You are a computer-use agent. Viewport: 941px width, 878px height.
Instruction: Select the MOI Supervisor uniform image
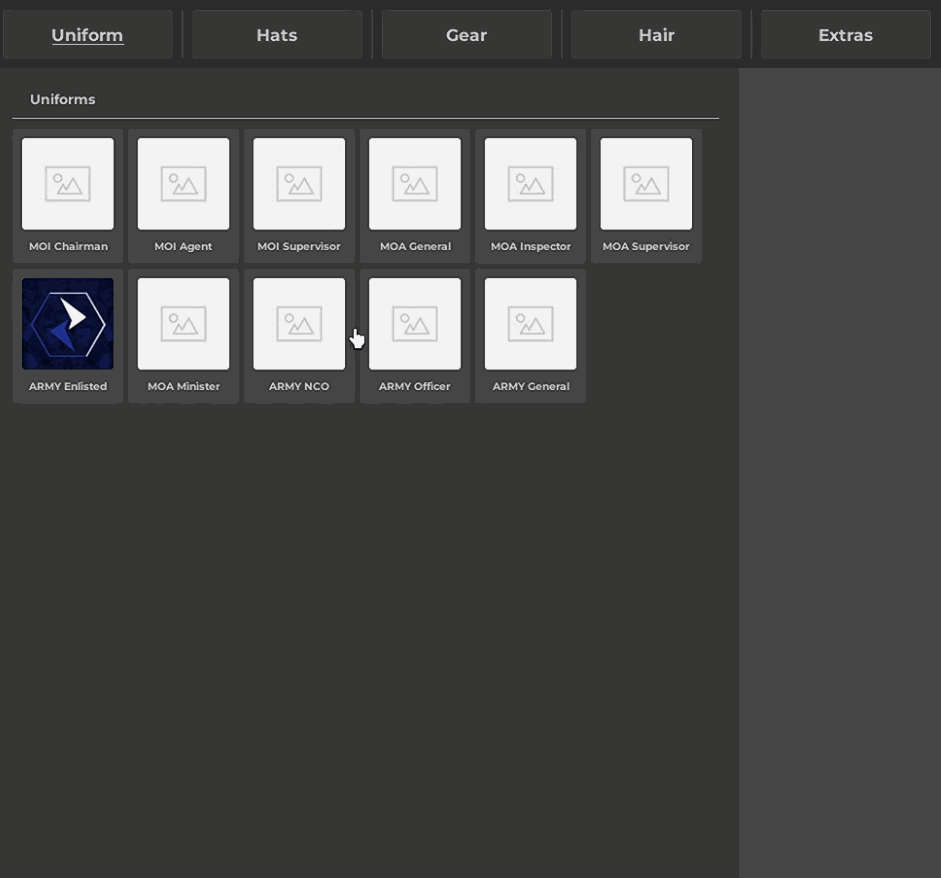[x=299, y=184]
